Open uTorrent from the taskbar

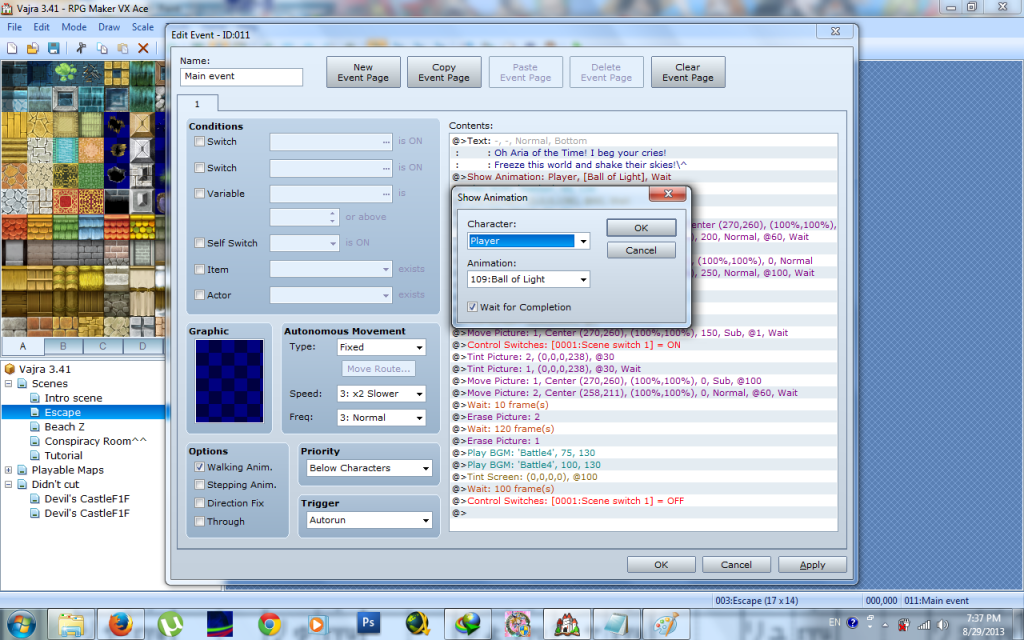click(170, 624)
